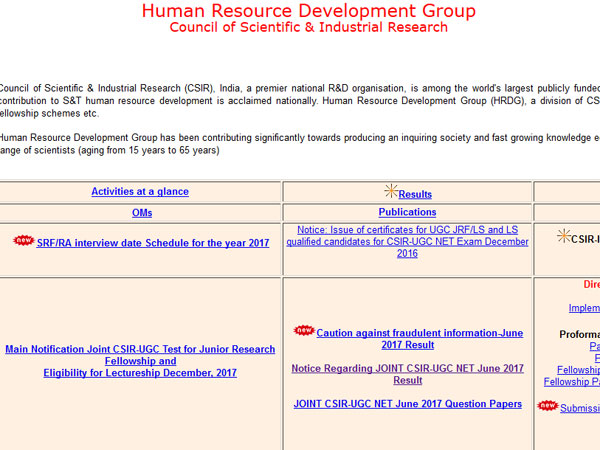600x450 pixels.
Task: Open Main Notification Joint CSIR-UGC Test link
Action: [x=140, y=361]
